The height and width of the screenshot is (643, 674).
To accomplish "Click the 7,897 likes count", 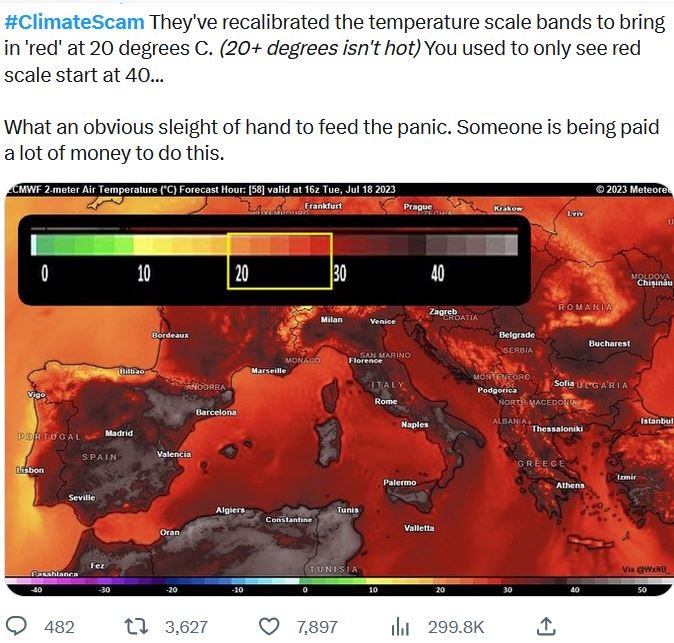I will point(317,627).
